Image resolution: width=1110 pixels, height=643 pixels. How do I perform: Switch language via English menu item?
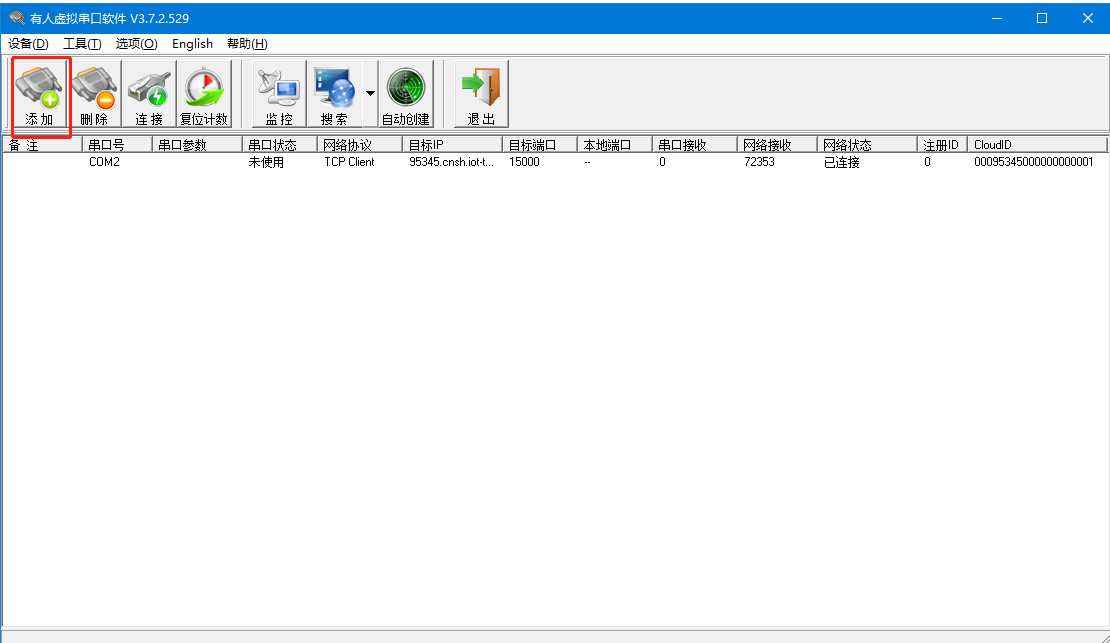coord(192,43)
